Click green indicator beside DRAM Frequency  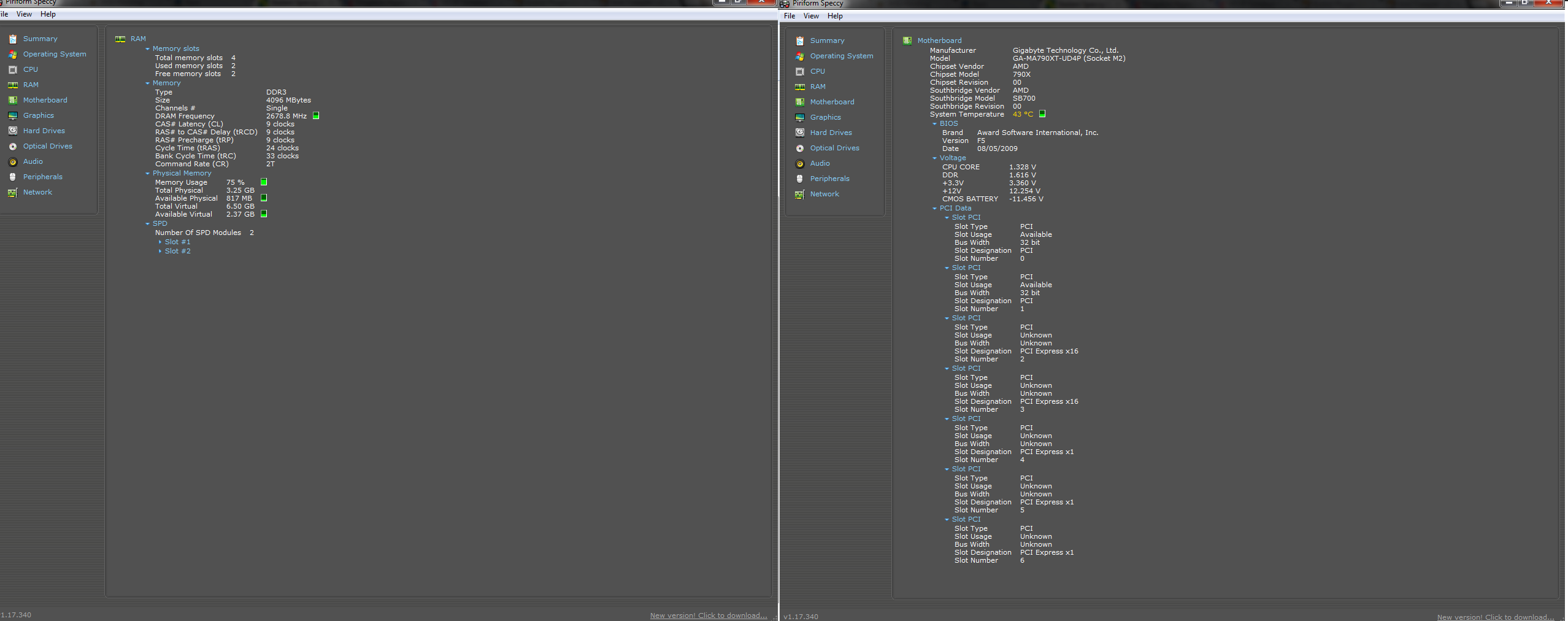coord(316,115)
